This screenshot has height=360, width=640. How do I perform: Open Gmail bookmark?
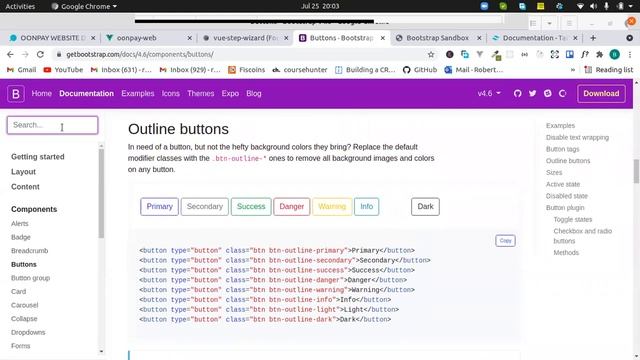point(22,70)
